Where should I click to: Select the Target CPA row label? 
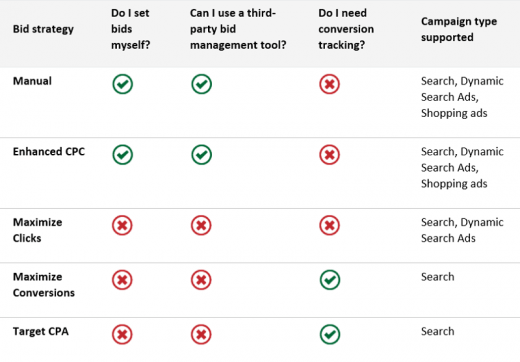point(41,332)
